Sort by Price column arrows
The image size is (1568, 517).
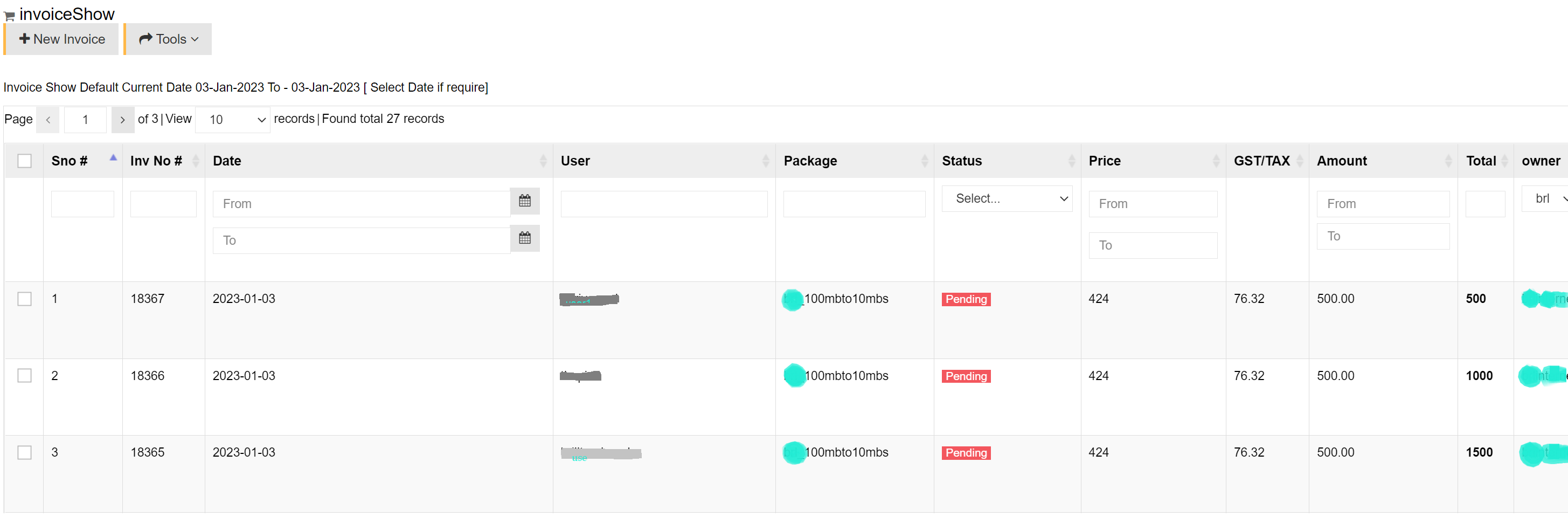[x=1216, y=161]
